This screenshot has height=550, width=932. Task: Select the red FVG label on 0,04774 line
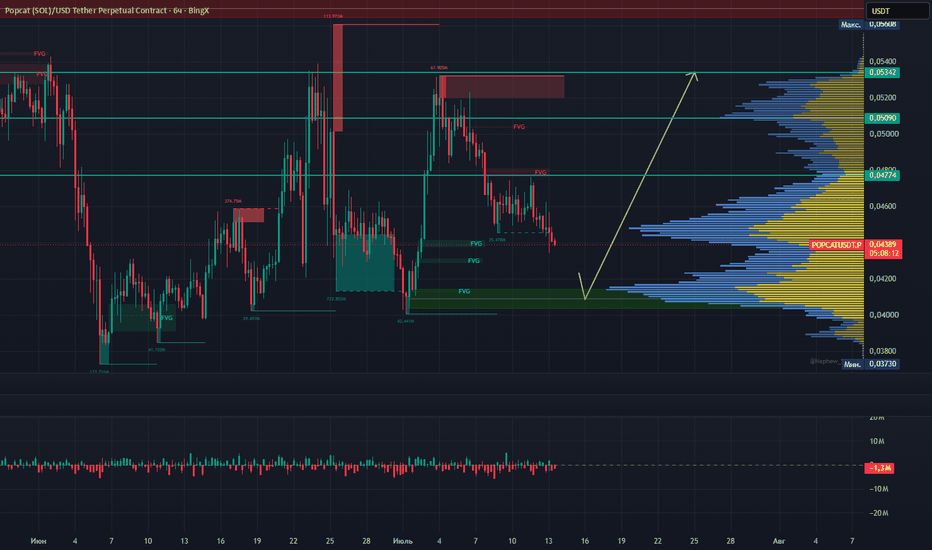click(x=540, y=172)
